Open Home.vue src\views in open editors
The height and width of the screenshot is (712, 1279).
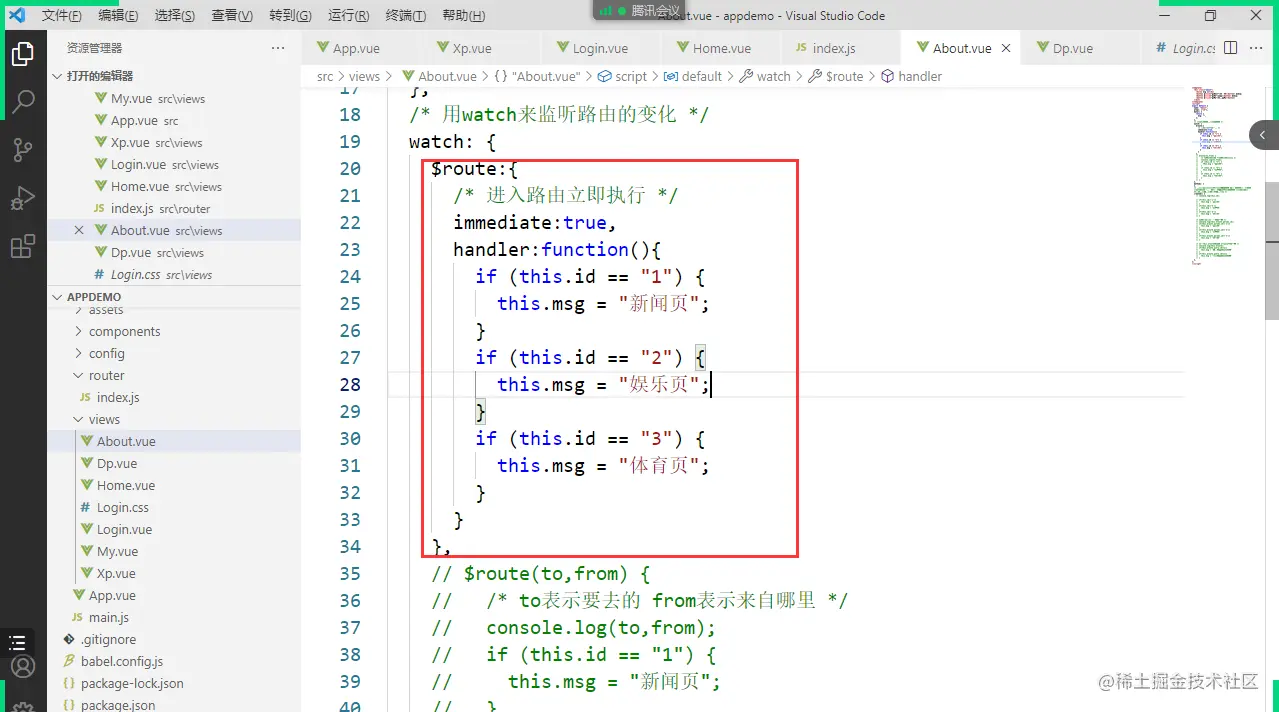pos(175,186)
